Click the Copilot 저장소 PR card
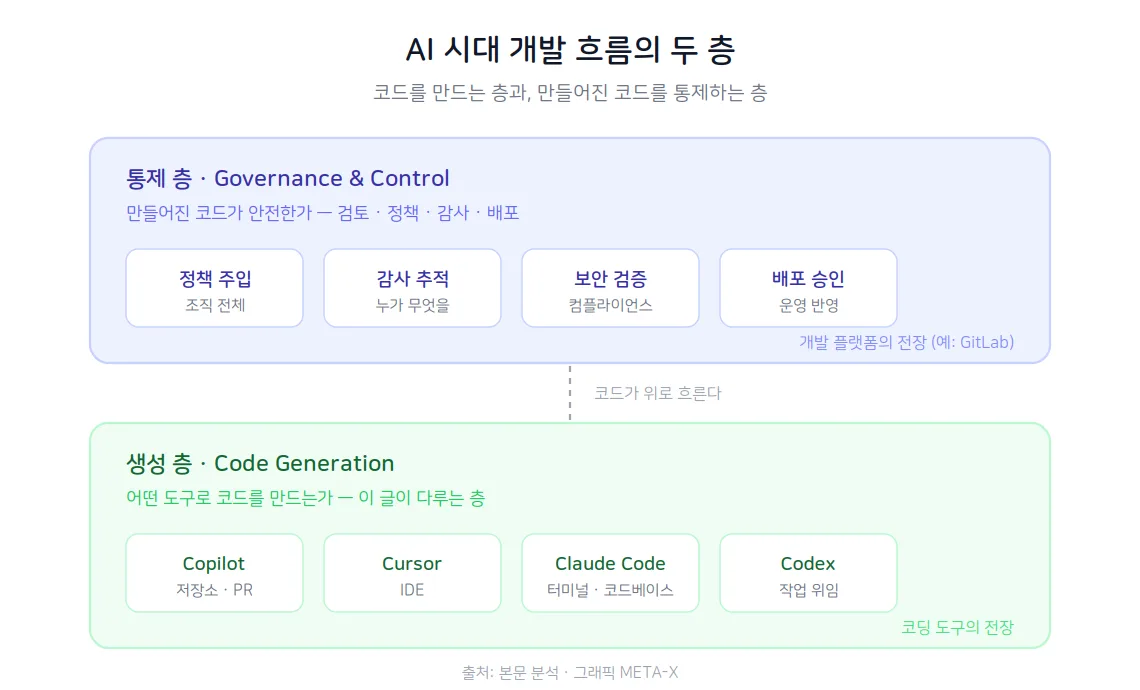 pyautogui.click(x=214, y=573)
